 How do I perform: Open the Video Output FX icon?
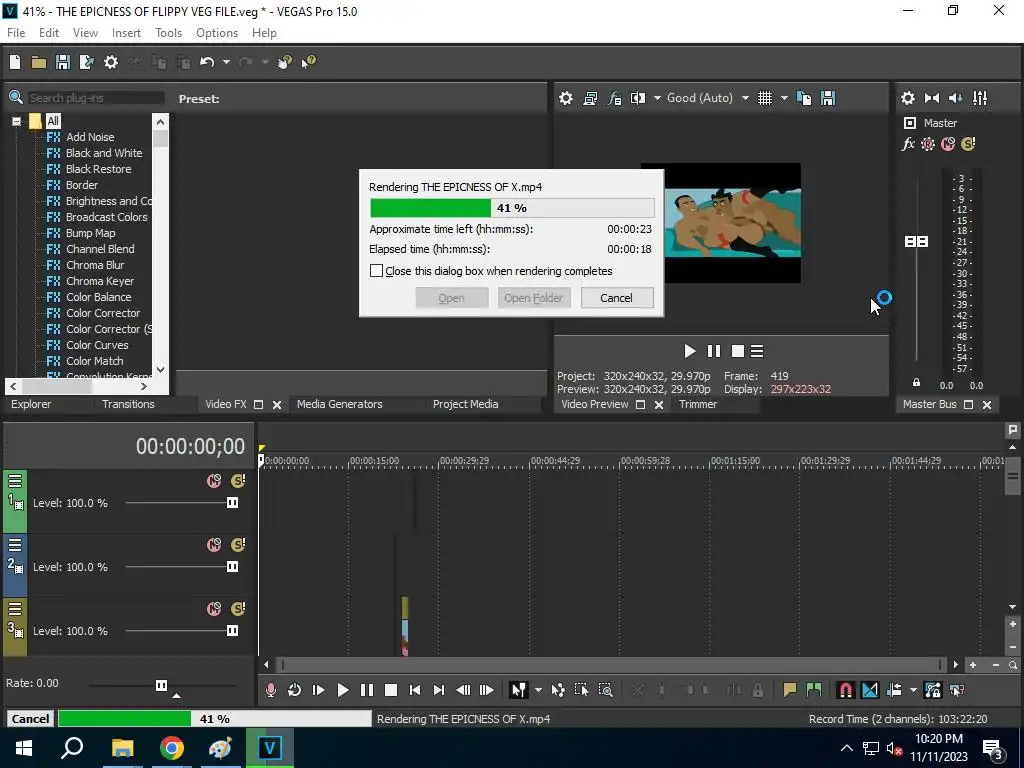coord(614,98)
